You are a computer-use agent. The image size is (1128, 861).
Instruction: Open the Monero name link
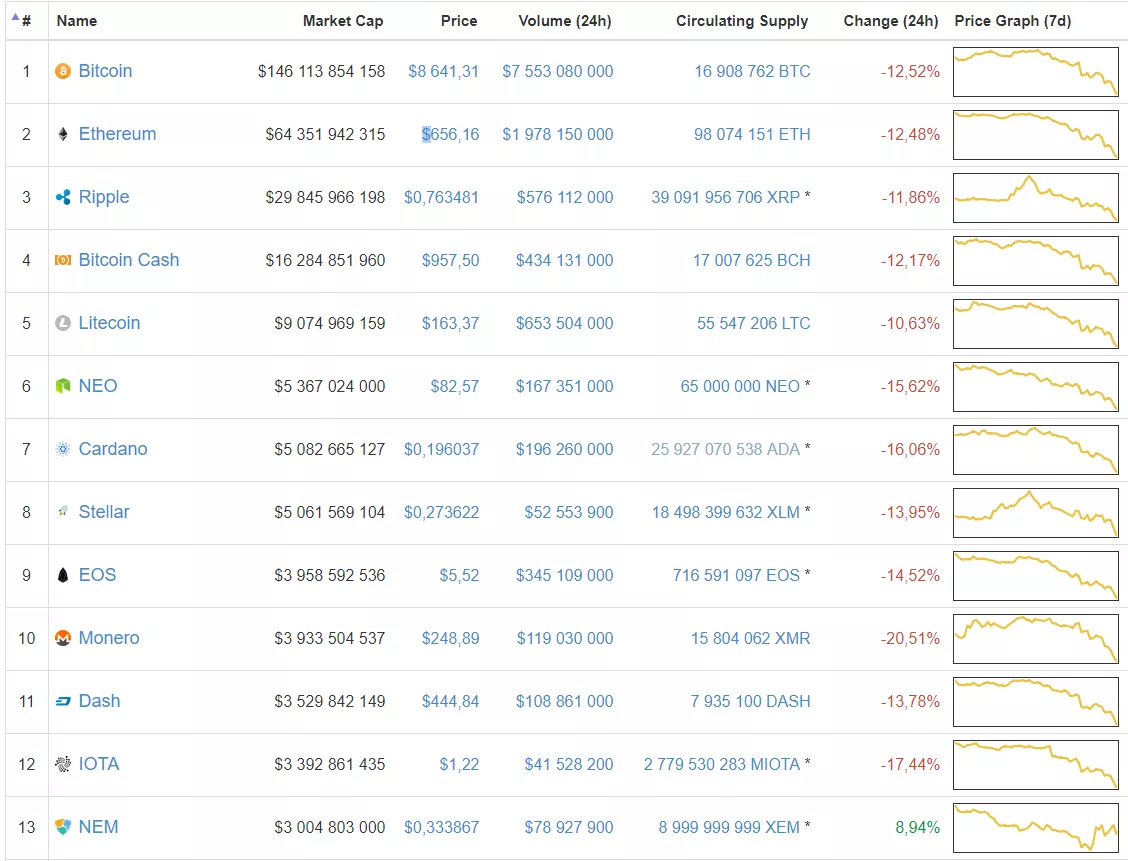coord(109,638)
